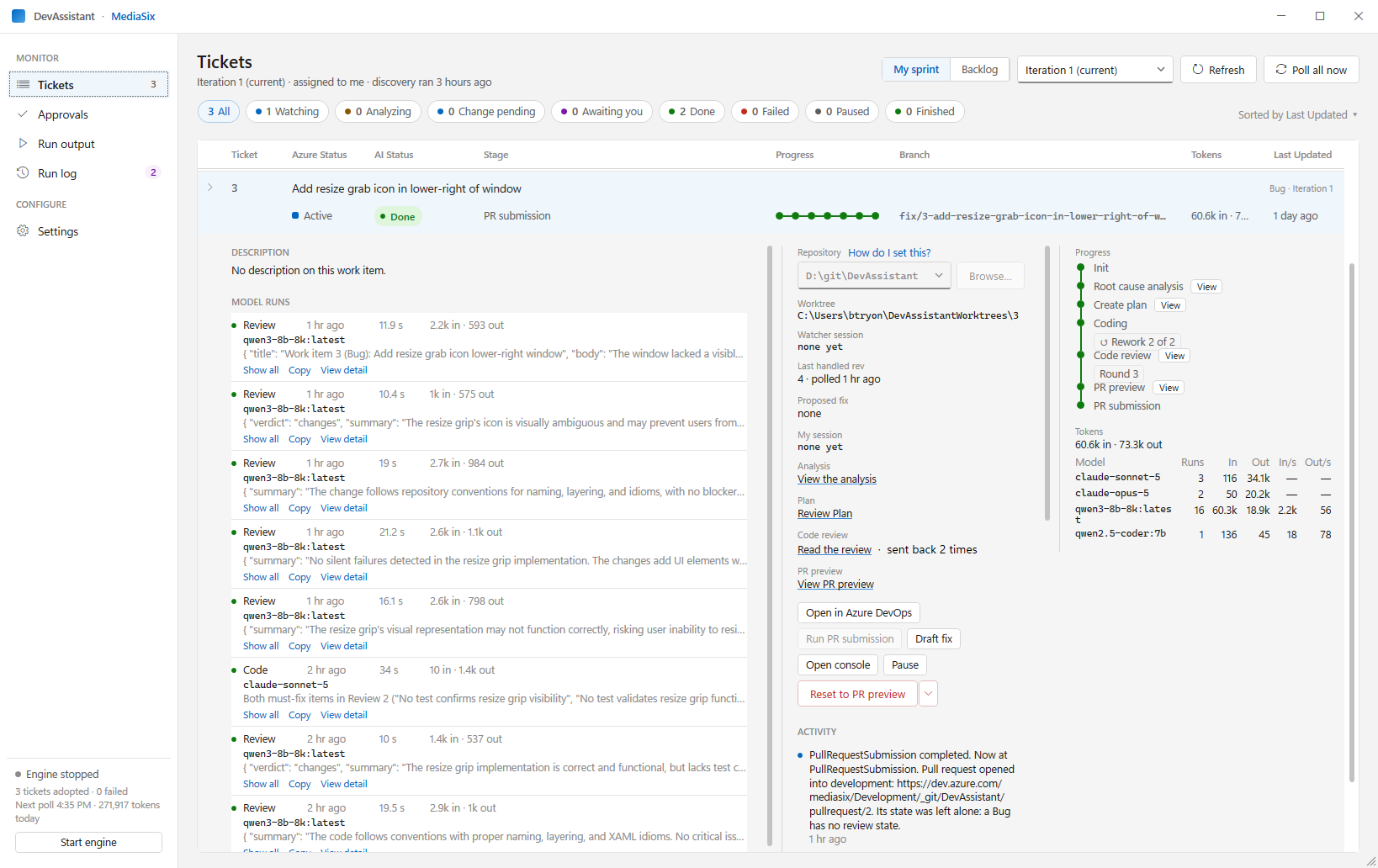Open the Iteration 1 (current) dropdown
Viewport: 1378px width, 868px height.
pyautogui.click(x=1094, y=69)
